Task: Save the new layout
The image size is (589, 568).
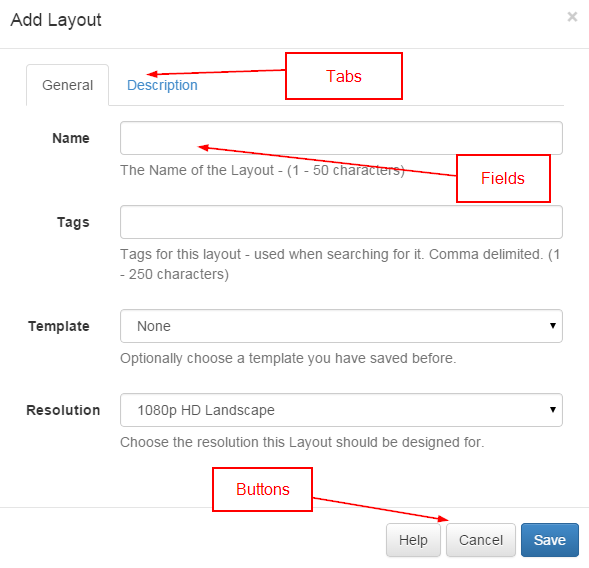Action: (x=550, y=540)
